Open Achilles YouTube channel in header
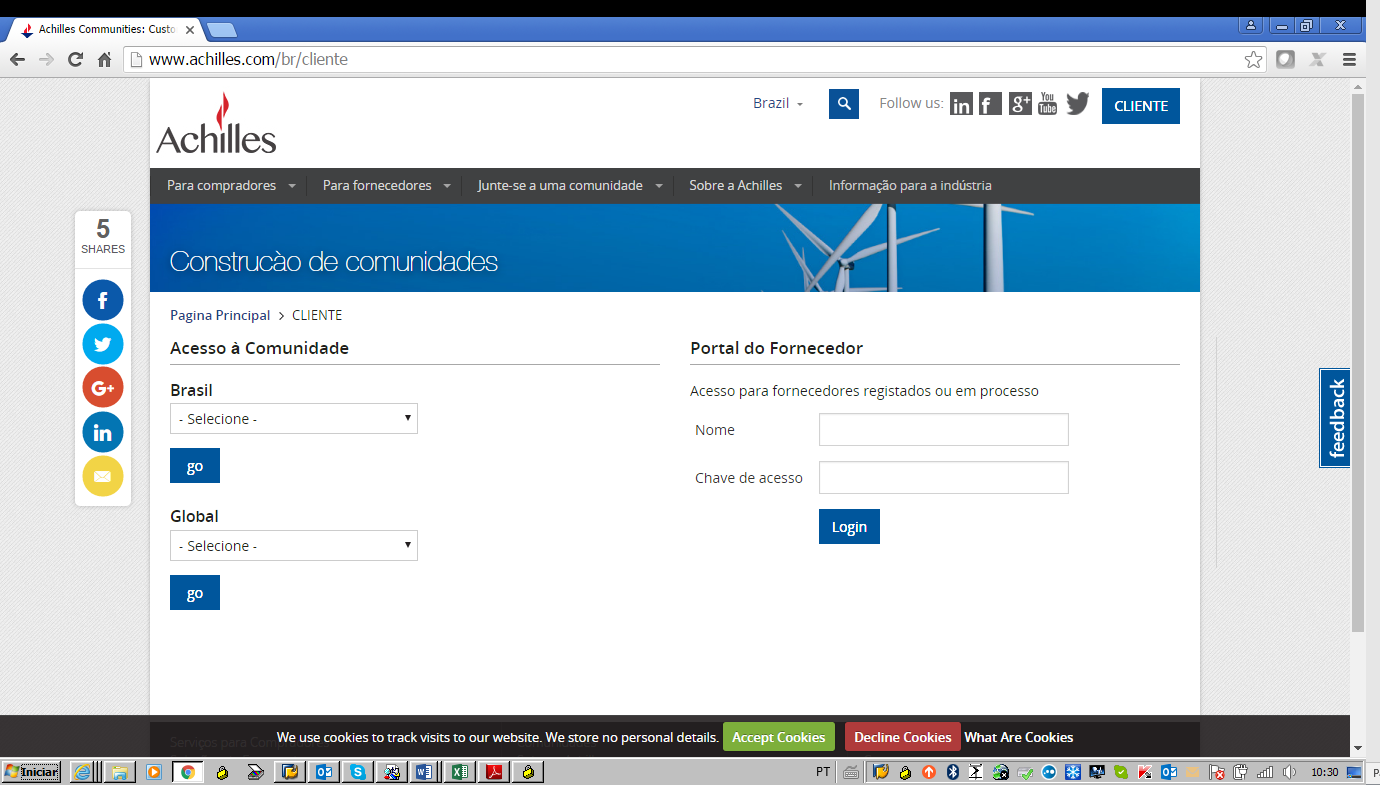 click(x=1047, y=103)
